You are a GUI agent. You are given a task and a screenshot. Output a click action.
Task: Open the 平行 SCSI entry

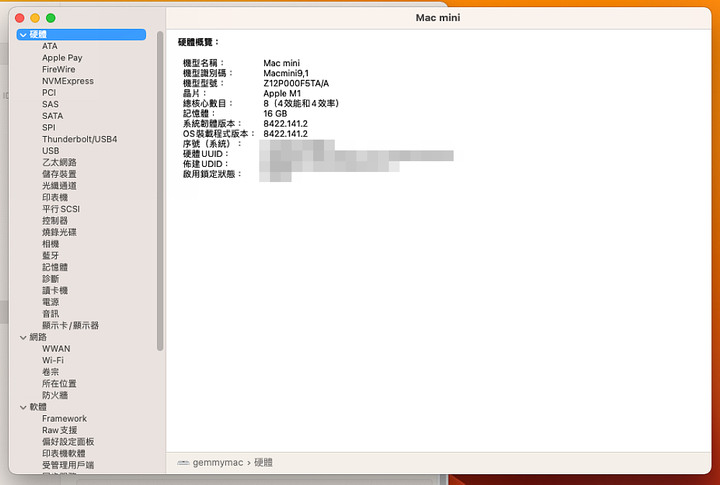point(61,209)
